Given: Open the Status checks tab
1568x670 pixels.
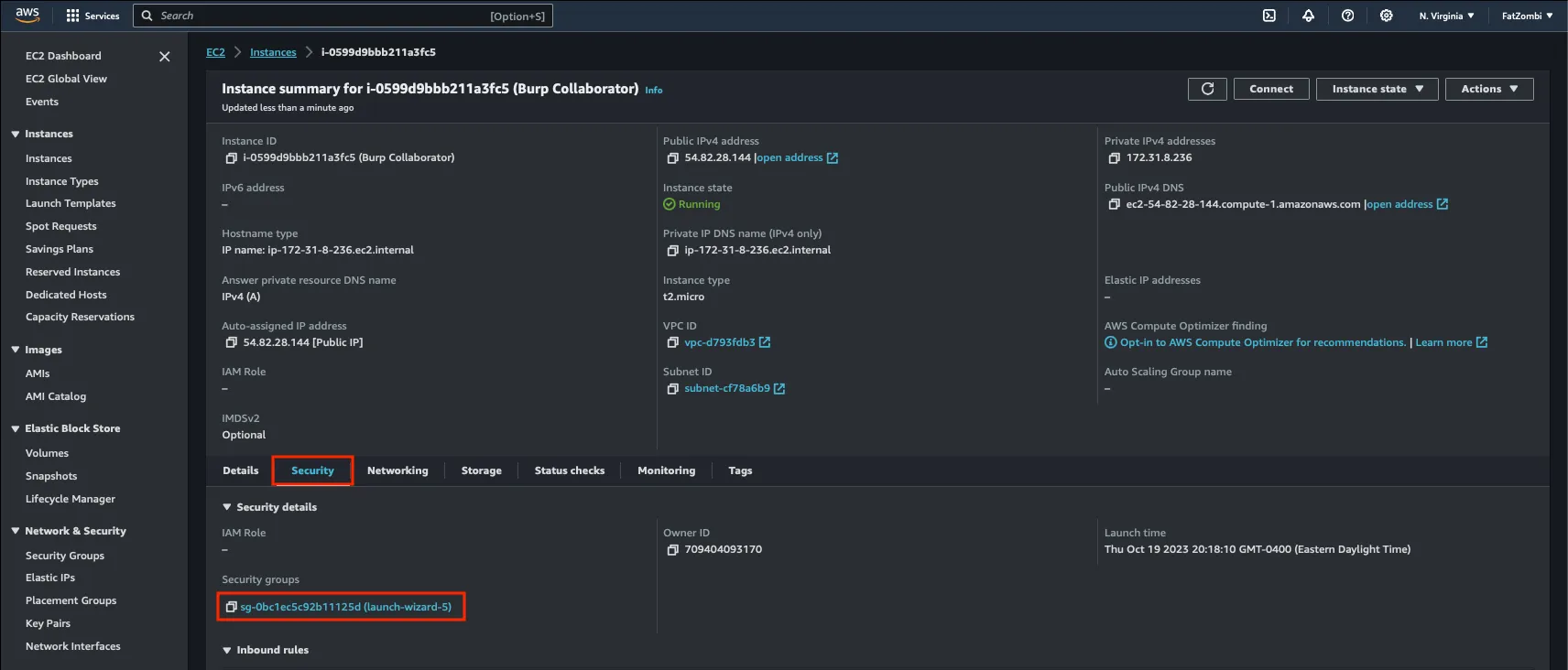Looking at the screenshot, I should click(x=570, y=470).
